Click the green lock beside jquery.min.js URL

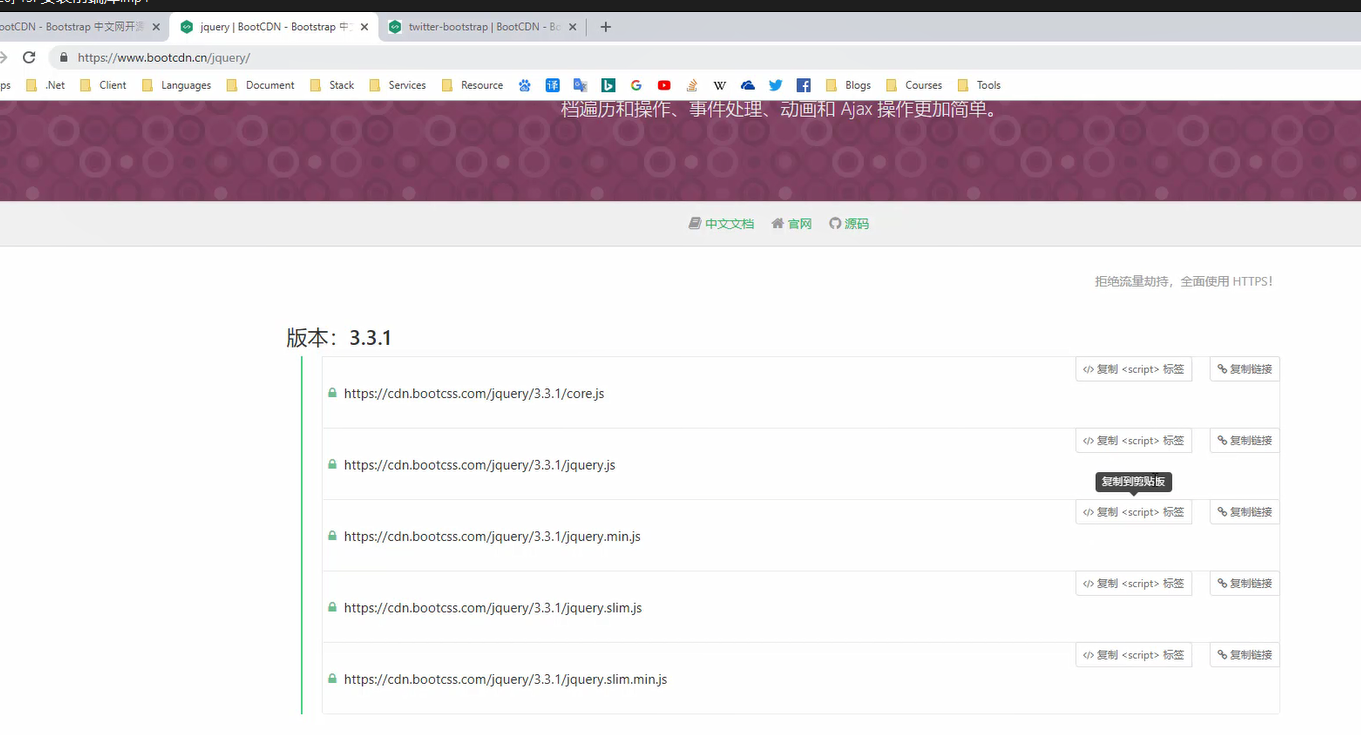(x=332, y=536)
